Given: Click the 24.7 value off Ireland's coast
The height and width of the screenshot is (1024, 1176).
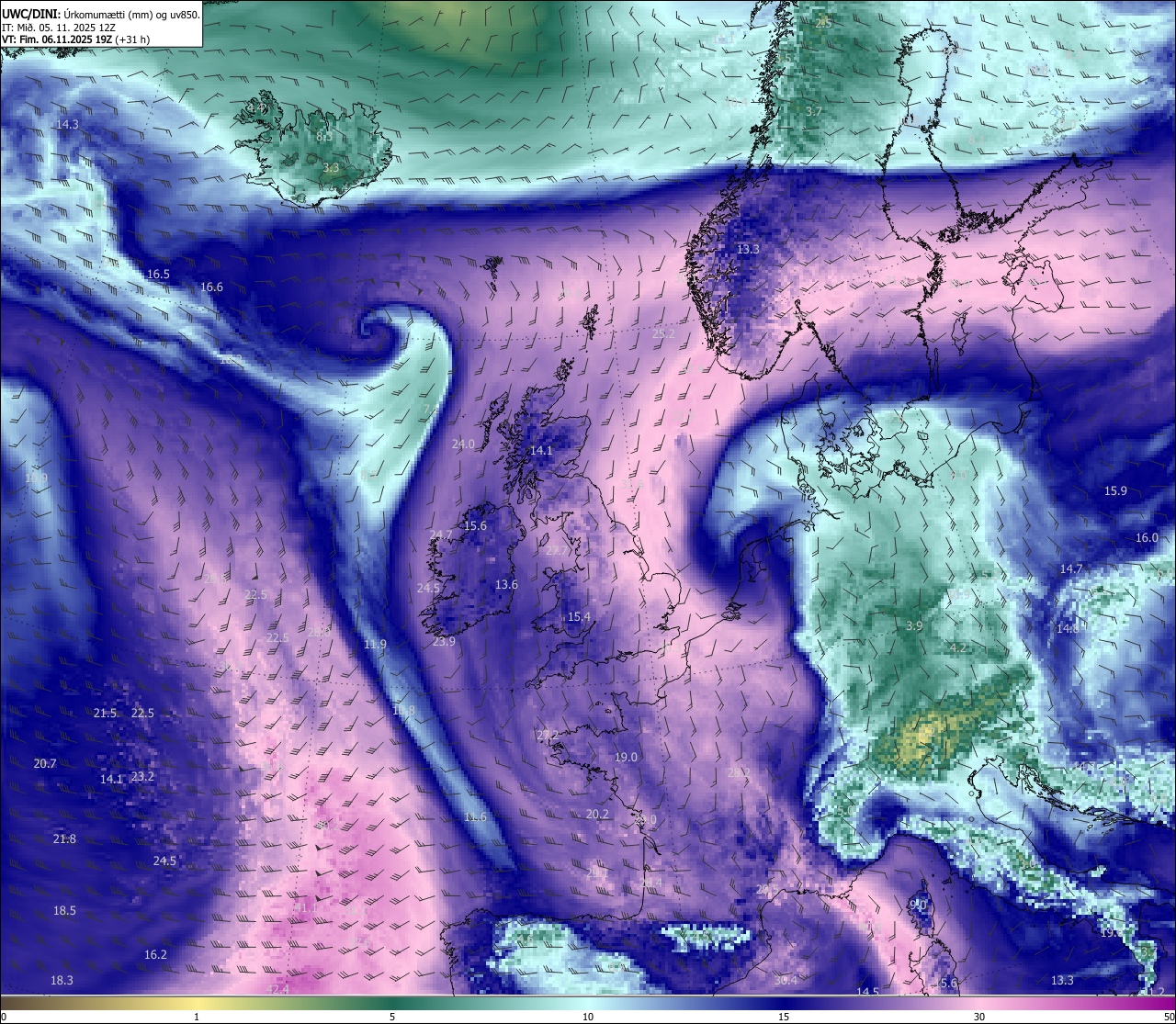Looking at the screenshot, I should click(x=441, y=535).
